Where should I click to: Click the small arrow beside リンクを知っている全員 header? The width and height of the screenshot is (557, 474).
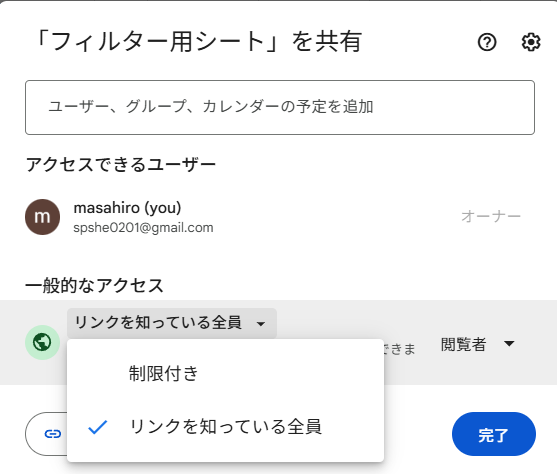[x=261, y=324]
